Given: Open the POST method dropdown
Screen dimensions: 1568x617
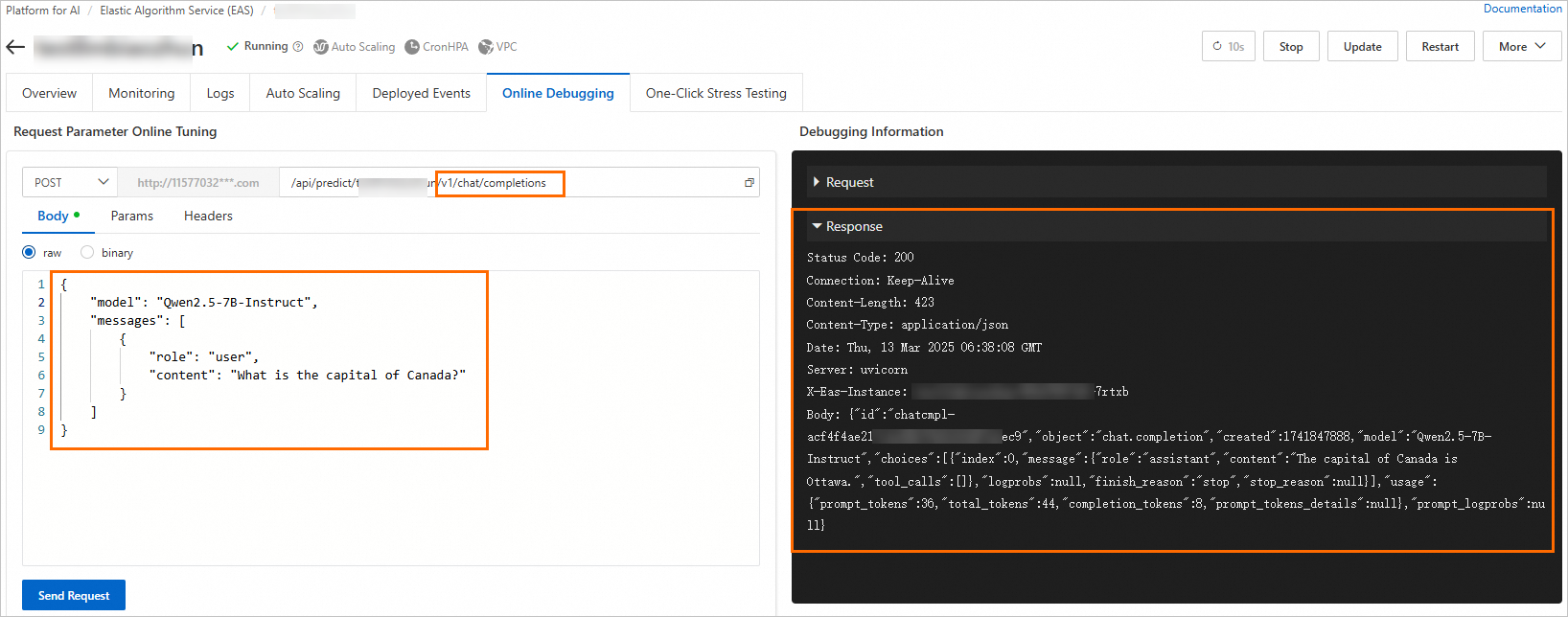Looking at the screenshot, I should 70,183.
